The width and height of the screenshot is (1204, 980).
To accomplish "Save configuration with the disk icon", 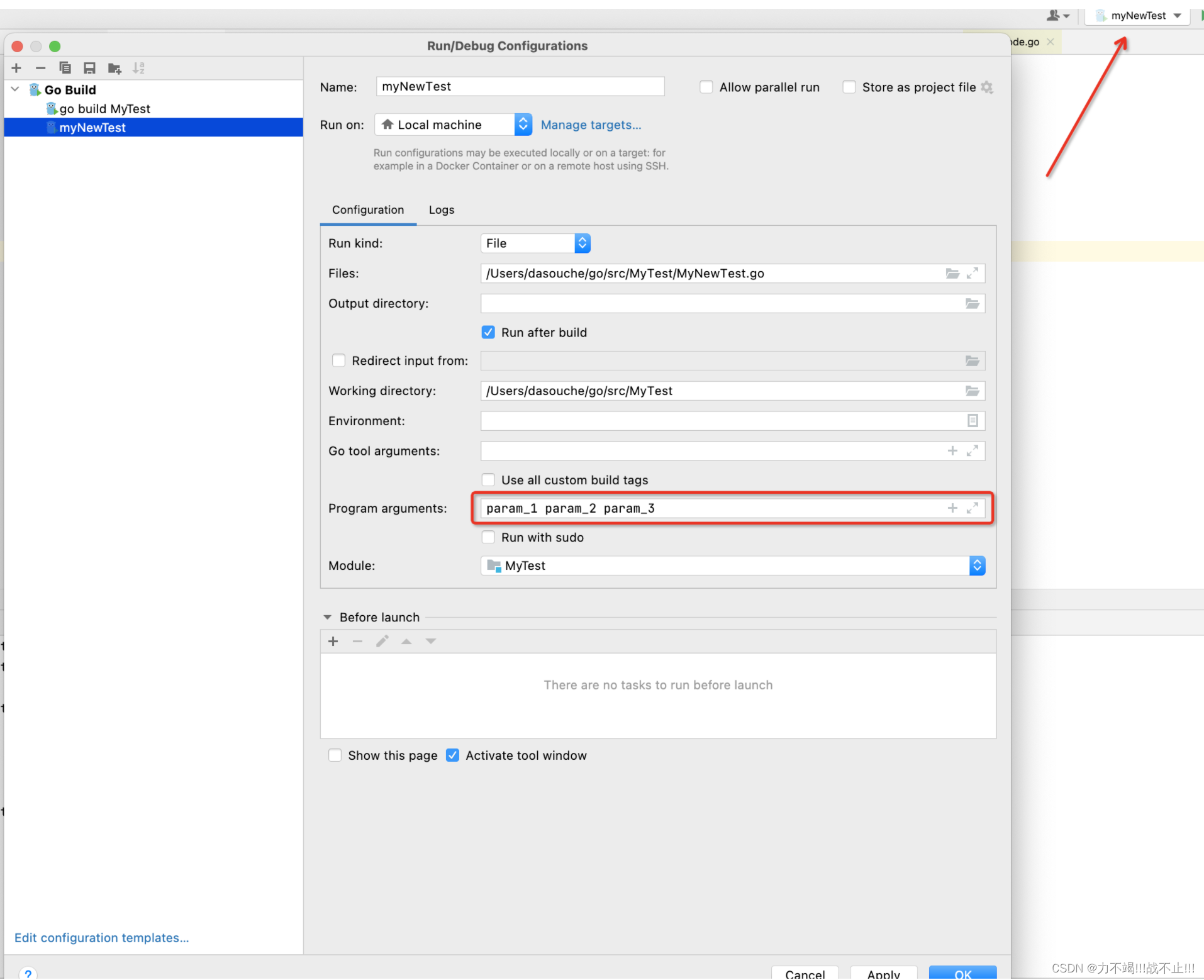I will [x=89, y=68].
